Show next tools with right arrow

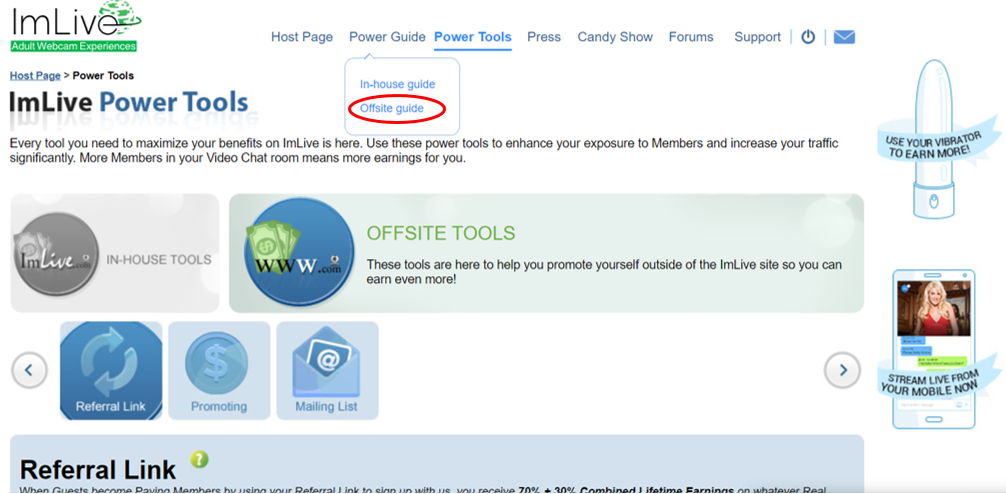click(842, 370)
